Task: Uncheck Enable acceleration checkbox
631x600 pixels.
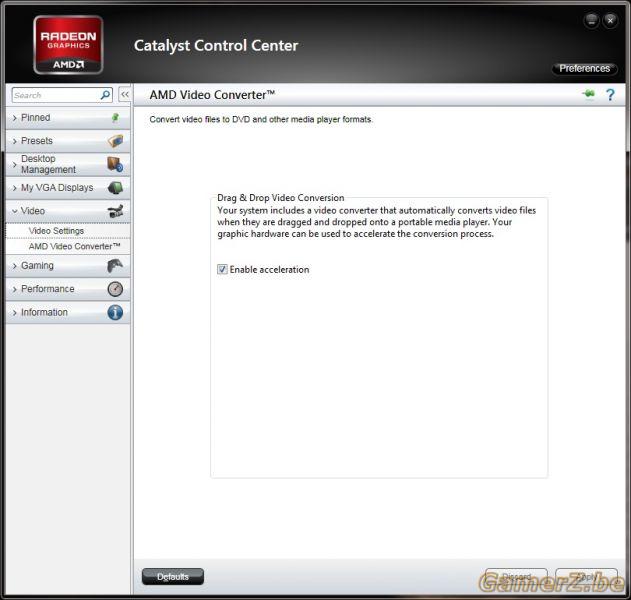Action: pos(222,269)
